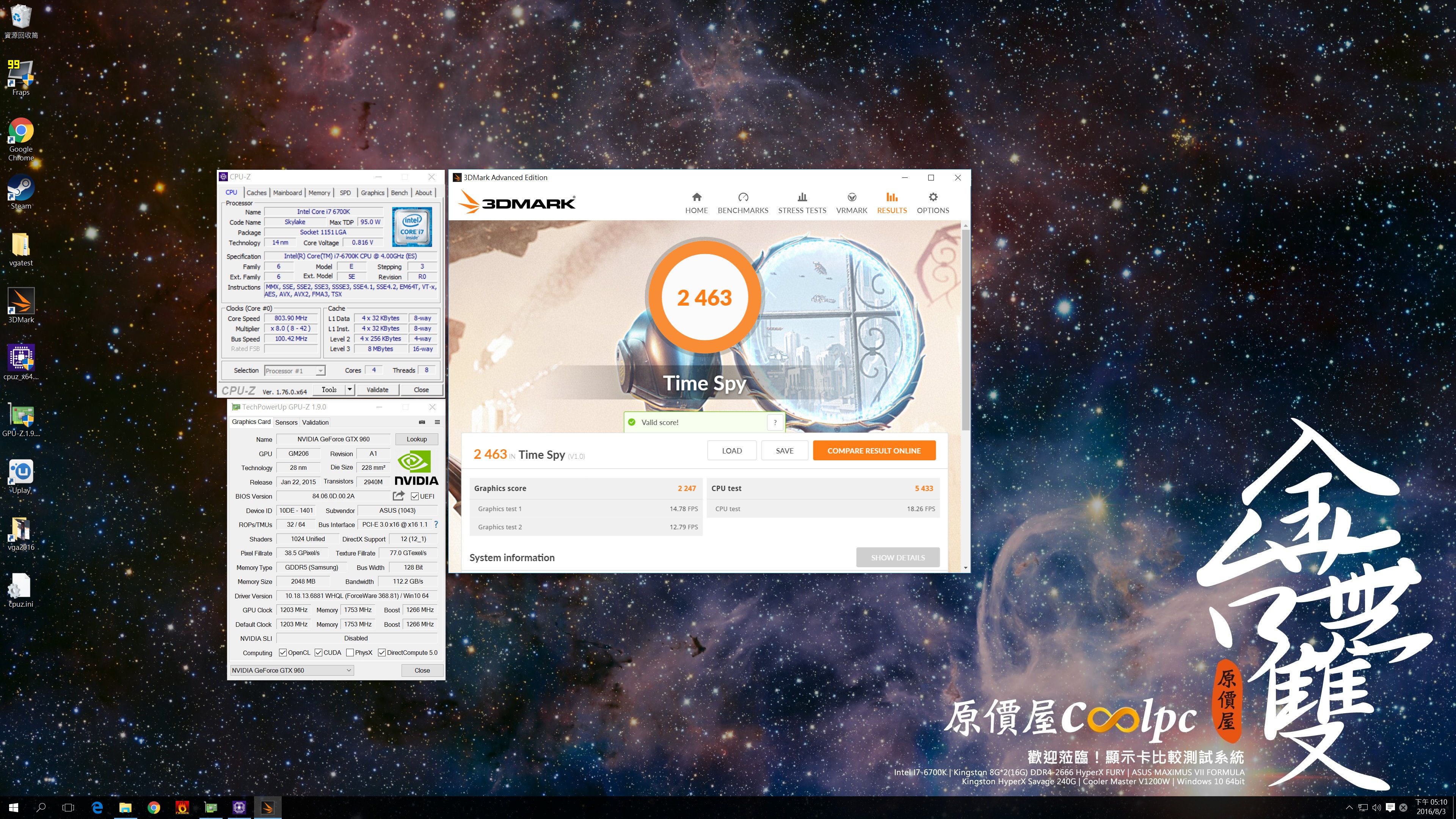
Task: Open 3DMark OPTIONS gear
Action: [x=933, y=203]
